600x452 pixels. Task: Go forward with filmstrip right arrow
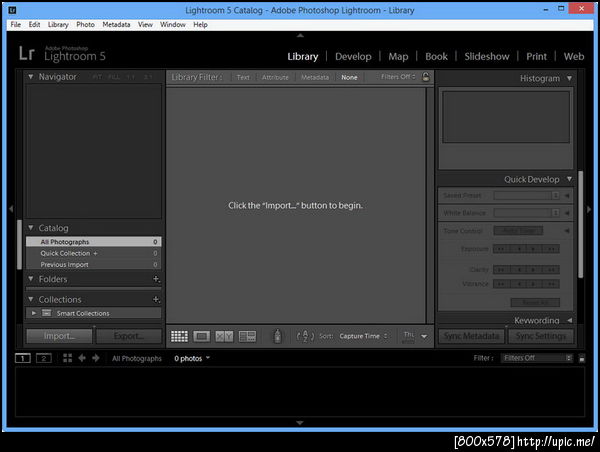tap(96, 358)
